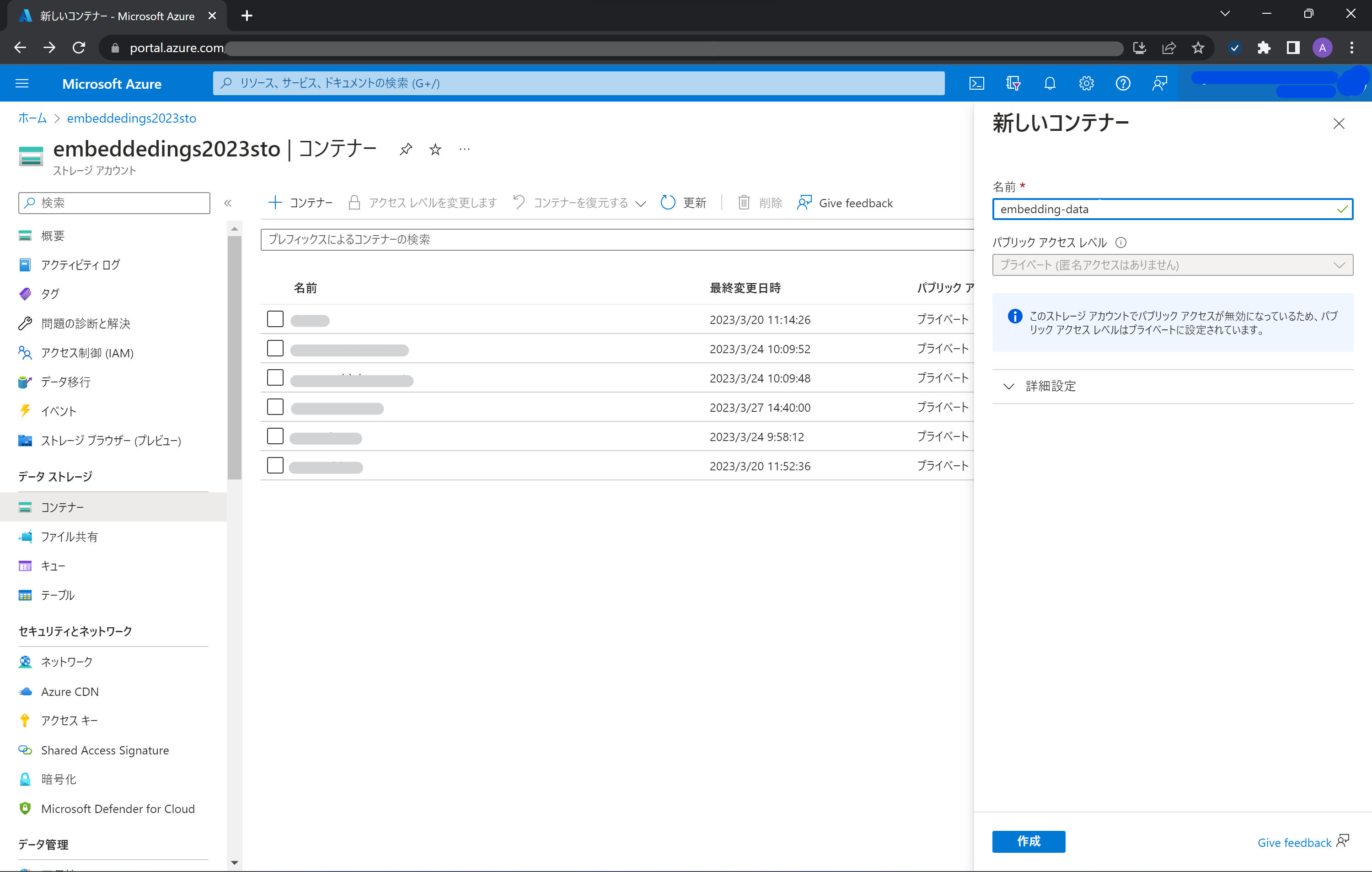1372x872 pixels.
Task: Open portal settings gear icon
Action: (x=1086, y=83)
